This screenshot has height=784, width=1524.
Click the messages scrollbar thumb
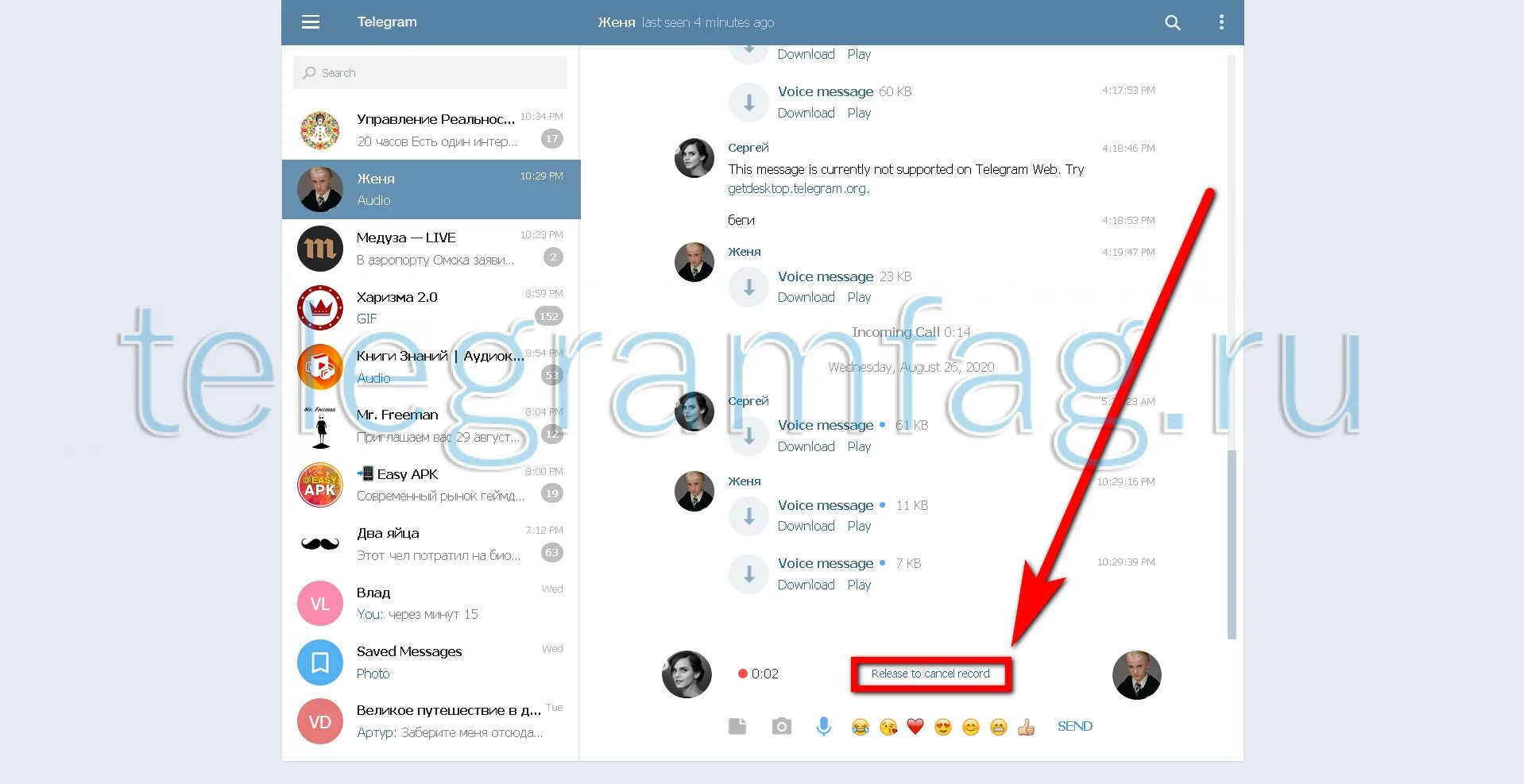pos(1232,544)
